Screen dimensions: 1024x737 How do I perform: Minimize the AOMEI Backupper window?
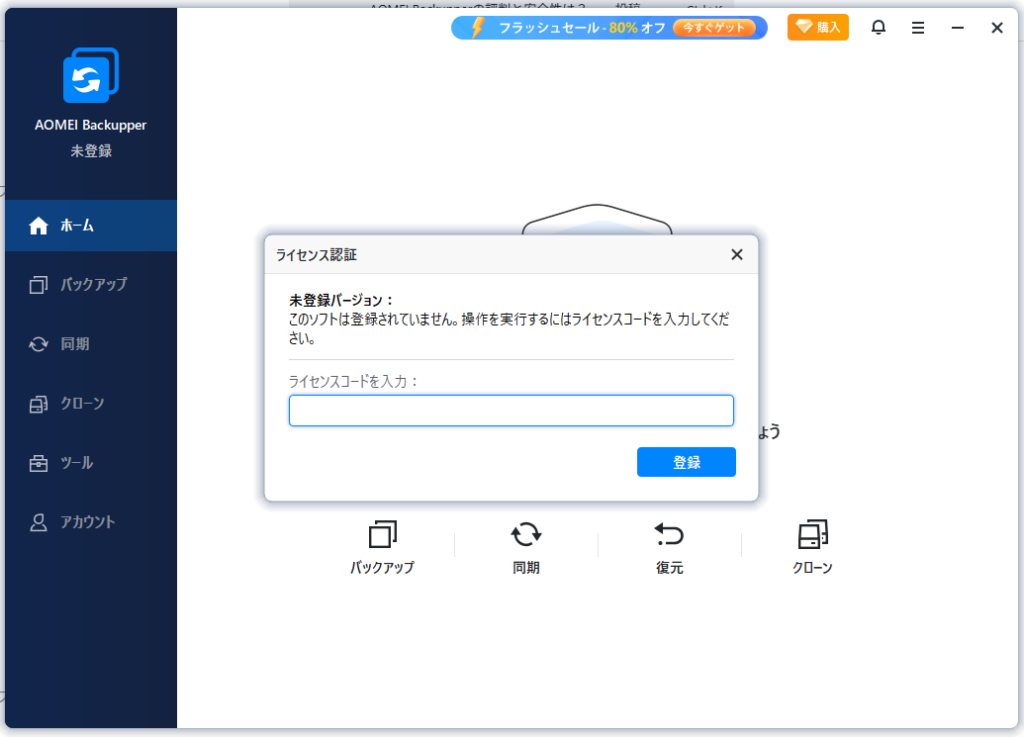pos(957,27)
